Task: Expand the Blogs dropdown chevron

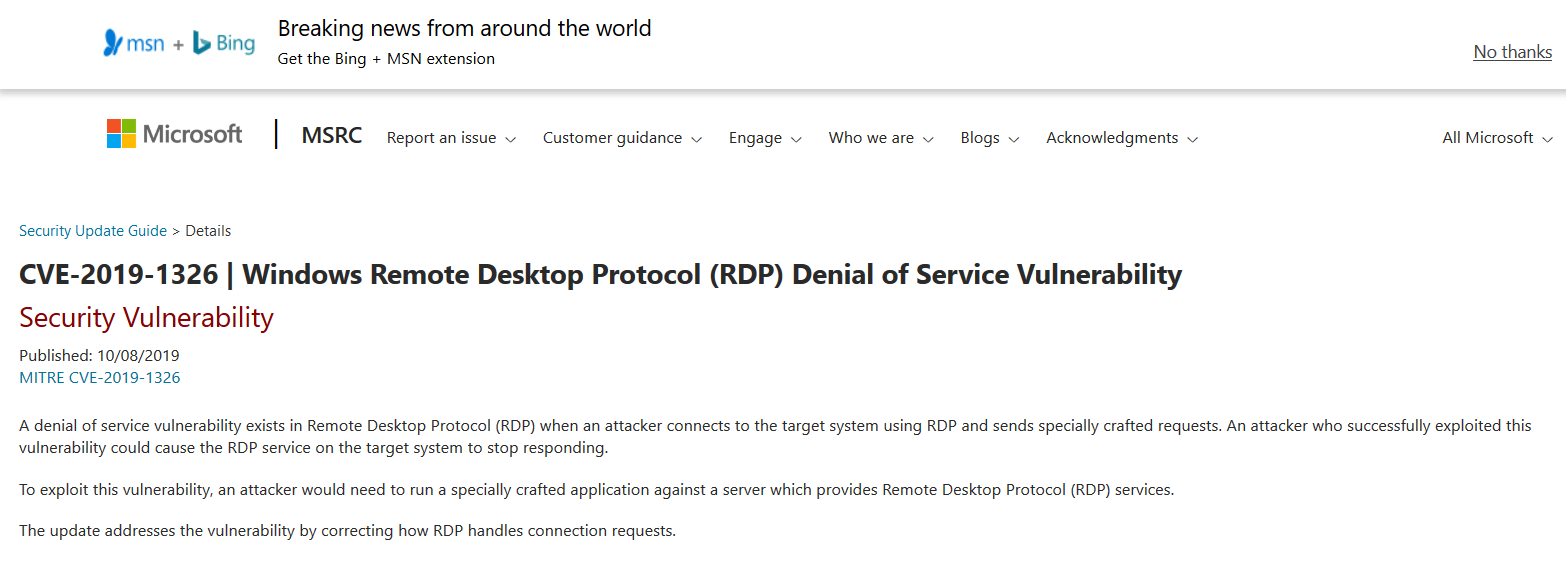Action: coord(1014,139)
